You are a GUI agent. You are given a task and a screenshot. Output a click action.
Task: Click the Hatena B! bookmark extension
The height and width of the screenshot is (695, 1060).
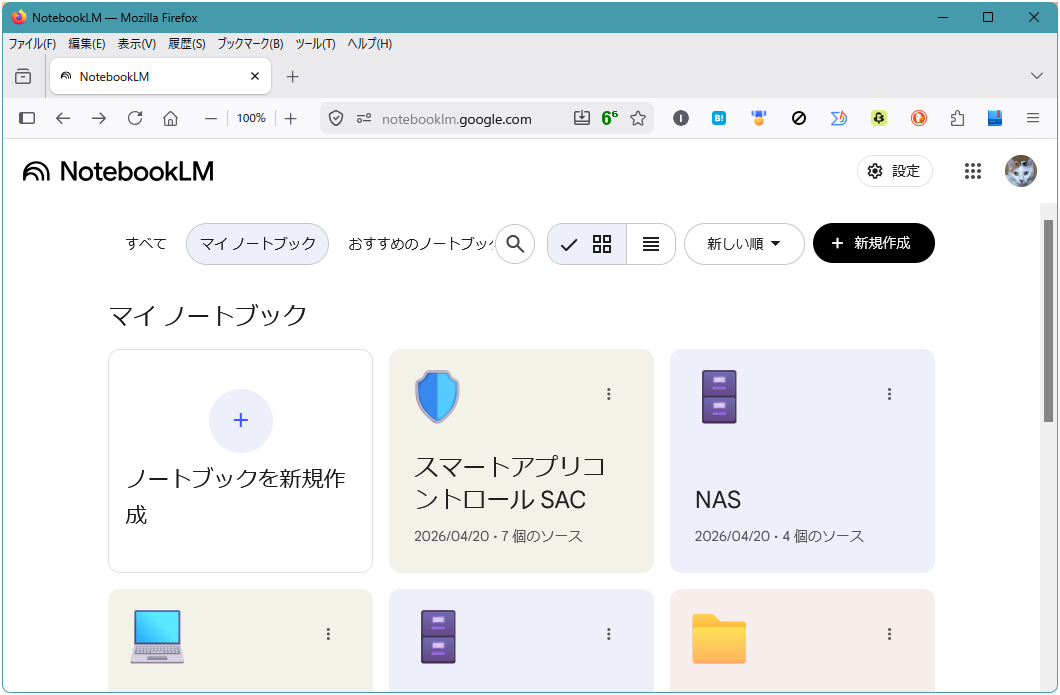point(719,118)
